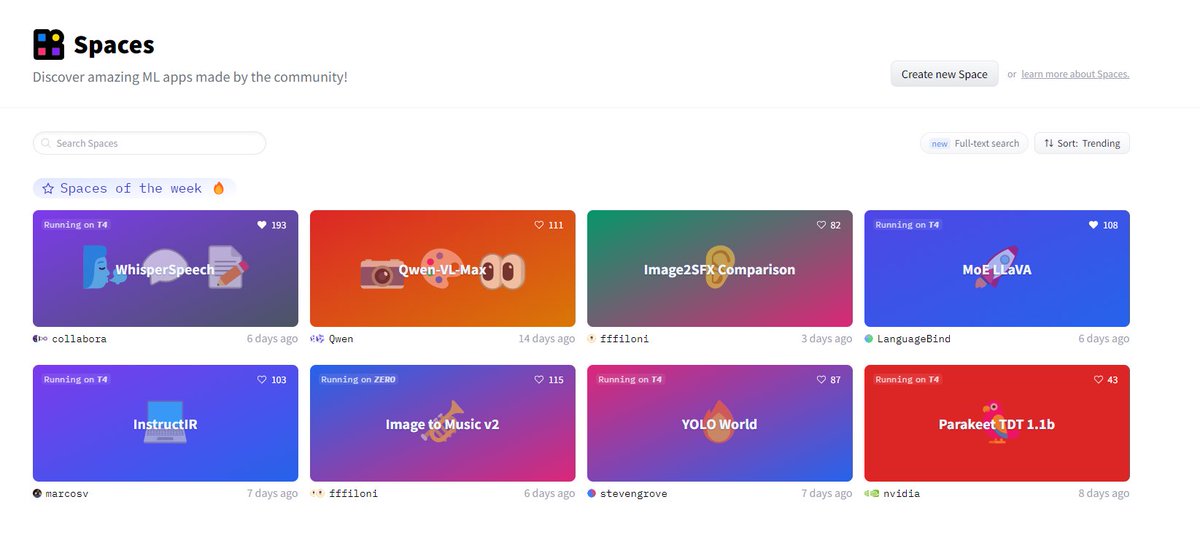Open the WhisperSpeech space card
The image size is (1200, 540).
coord(165,268)
